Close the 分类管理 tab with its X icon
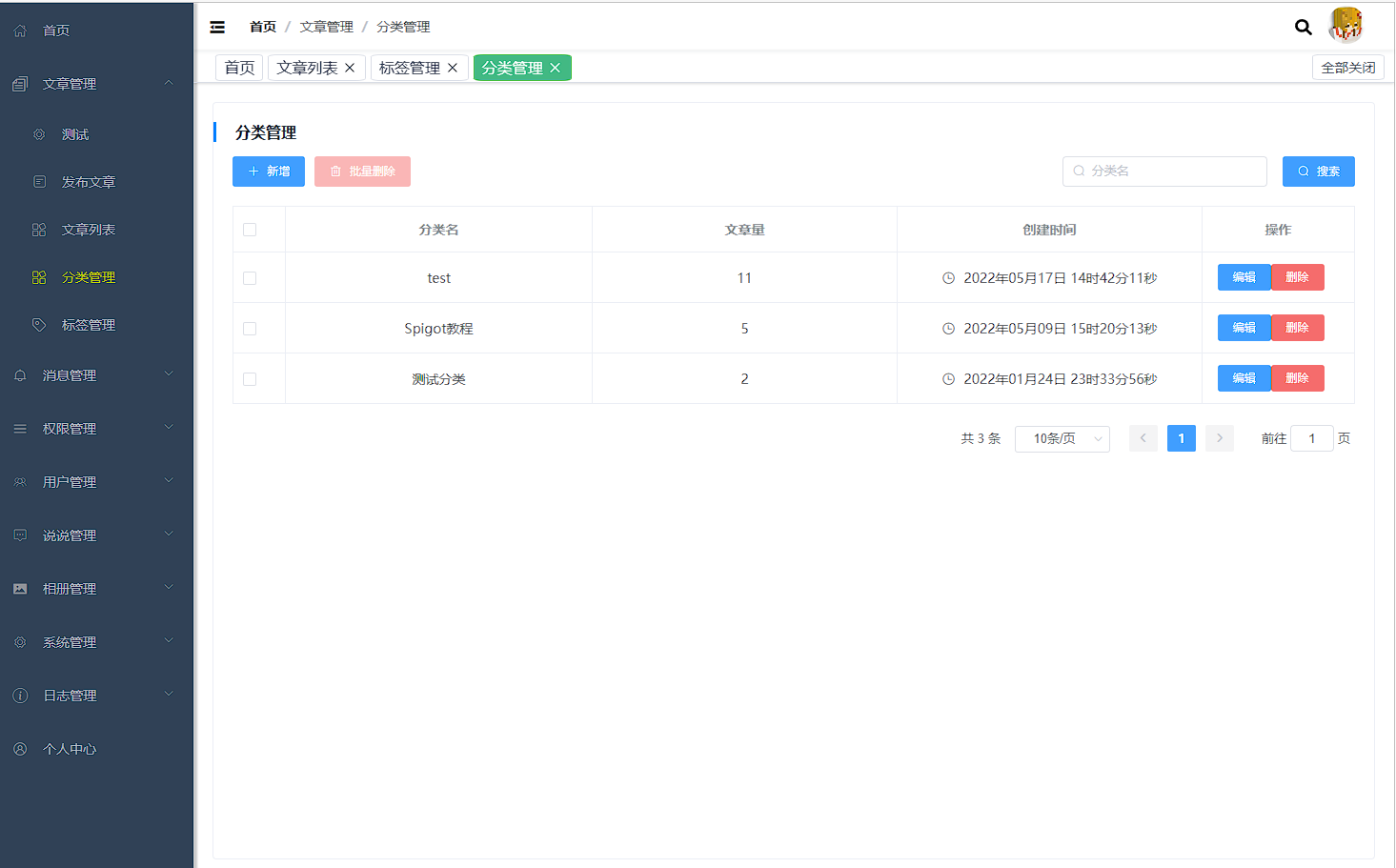 pos(555,68)
